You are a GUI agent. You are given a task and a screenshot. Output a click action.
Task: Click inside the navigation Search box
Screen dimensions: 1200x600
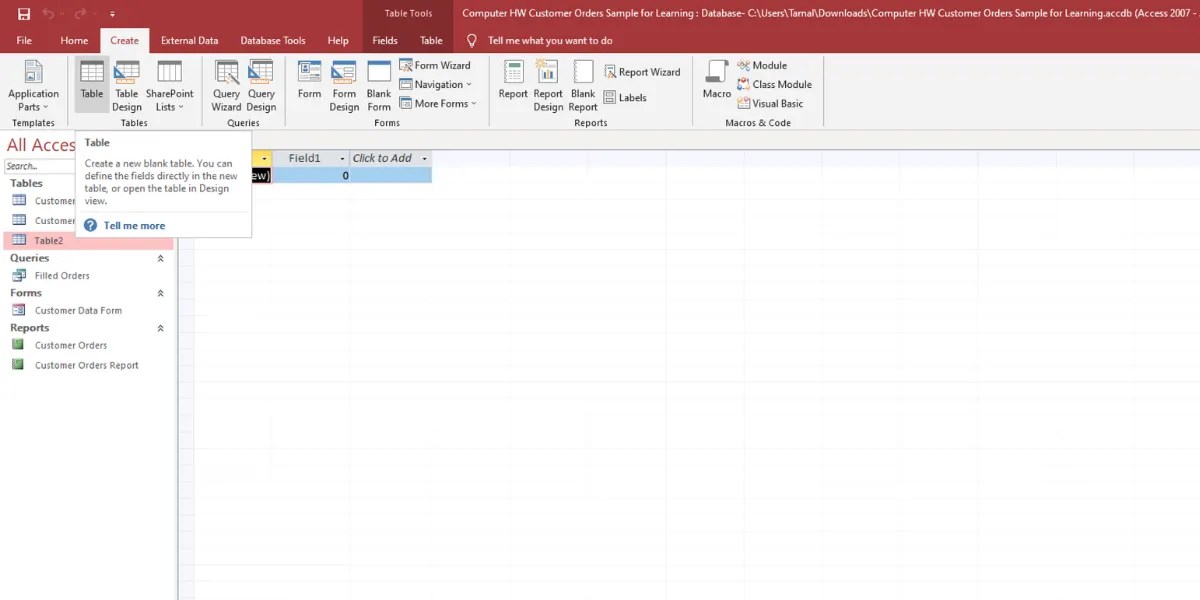(x=38, y=164)
